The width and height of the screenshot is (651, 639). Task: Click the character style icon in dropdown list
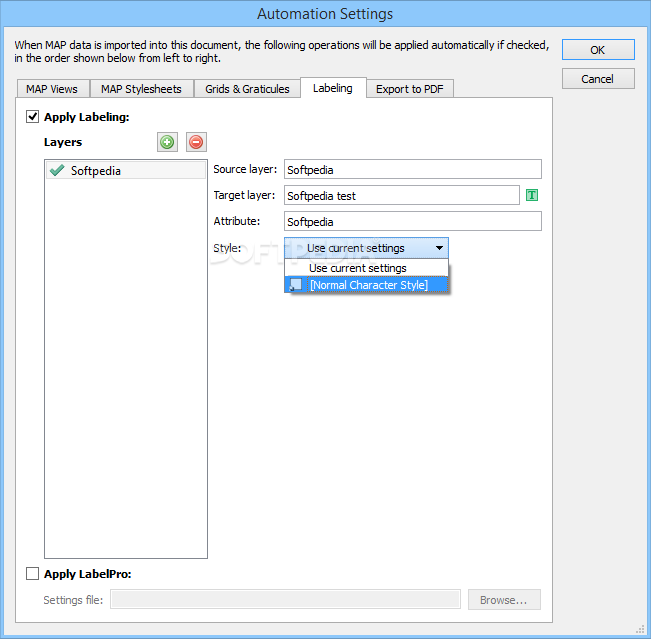point(296,285)
